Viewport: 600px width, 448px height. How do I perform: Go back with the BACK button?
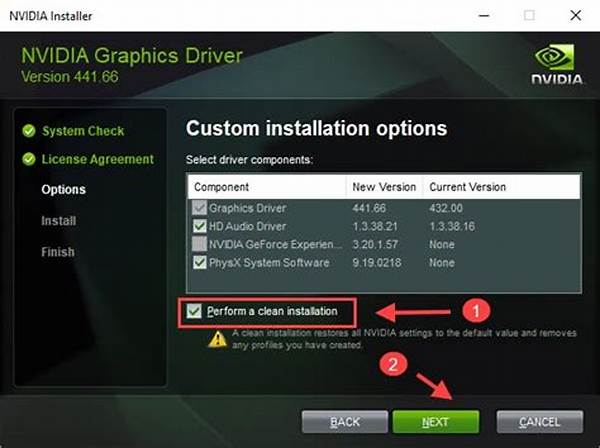[344, 422]
